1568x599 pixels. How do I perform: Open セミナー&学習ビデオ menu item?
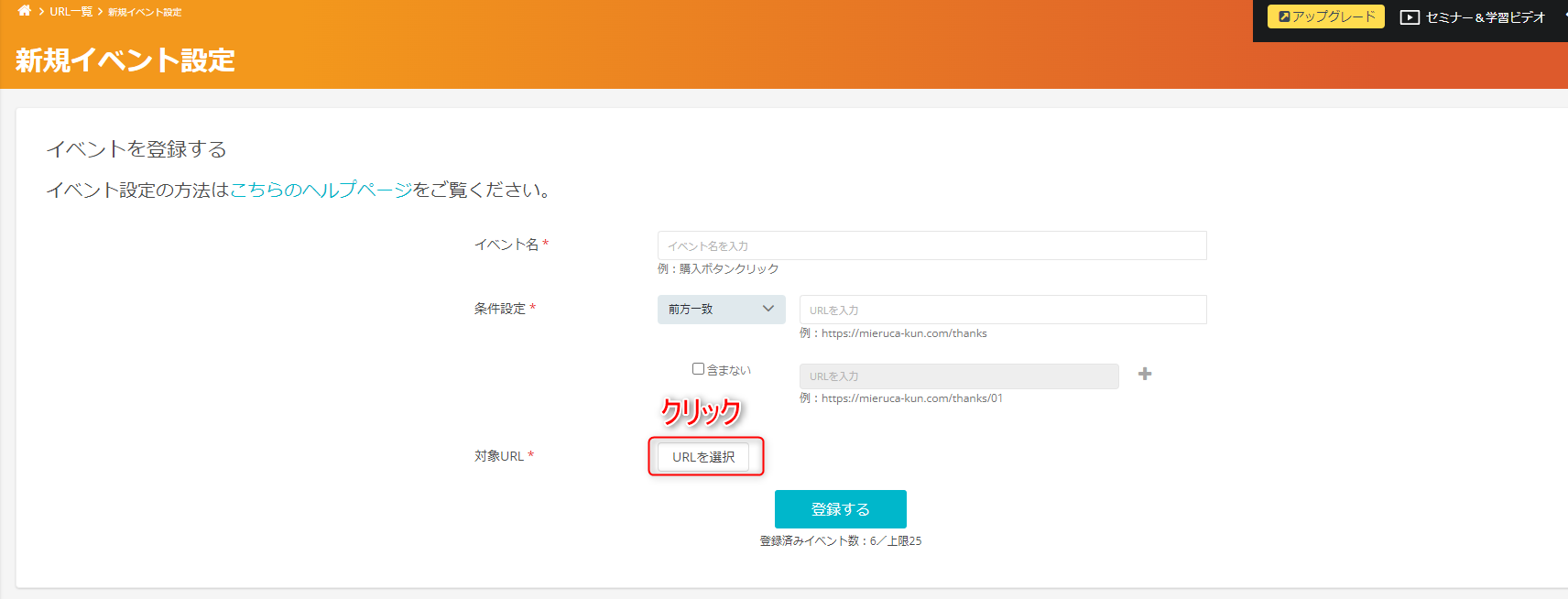1473,17
